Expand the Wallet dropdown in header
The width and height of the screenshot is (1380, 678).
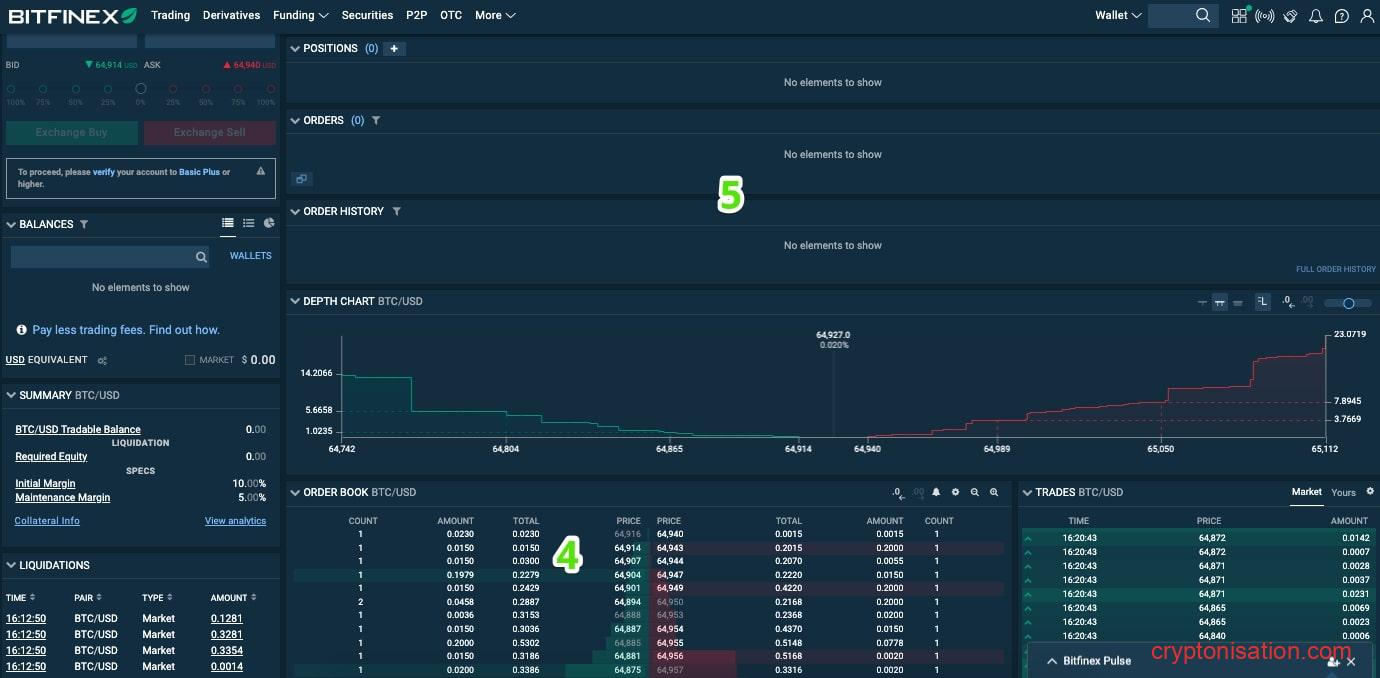1117,15
